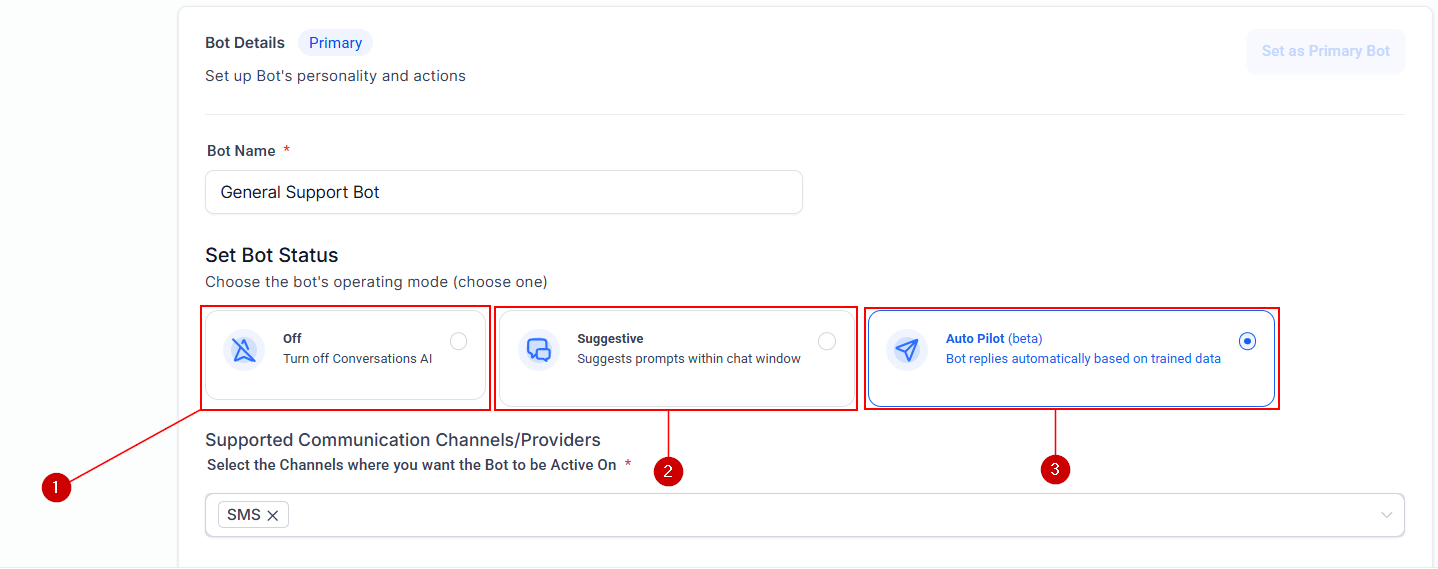The height and width of the screenshot is (569, 1438).
Task: Select the Auto Pilot radio button
Action: pyautogui.click(x=1247, y=341)
